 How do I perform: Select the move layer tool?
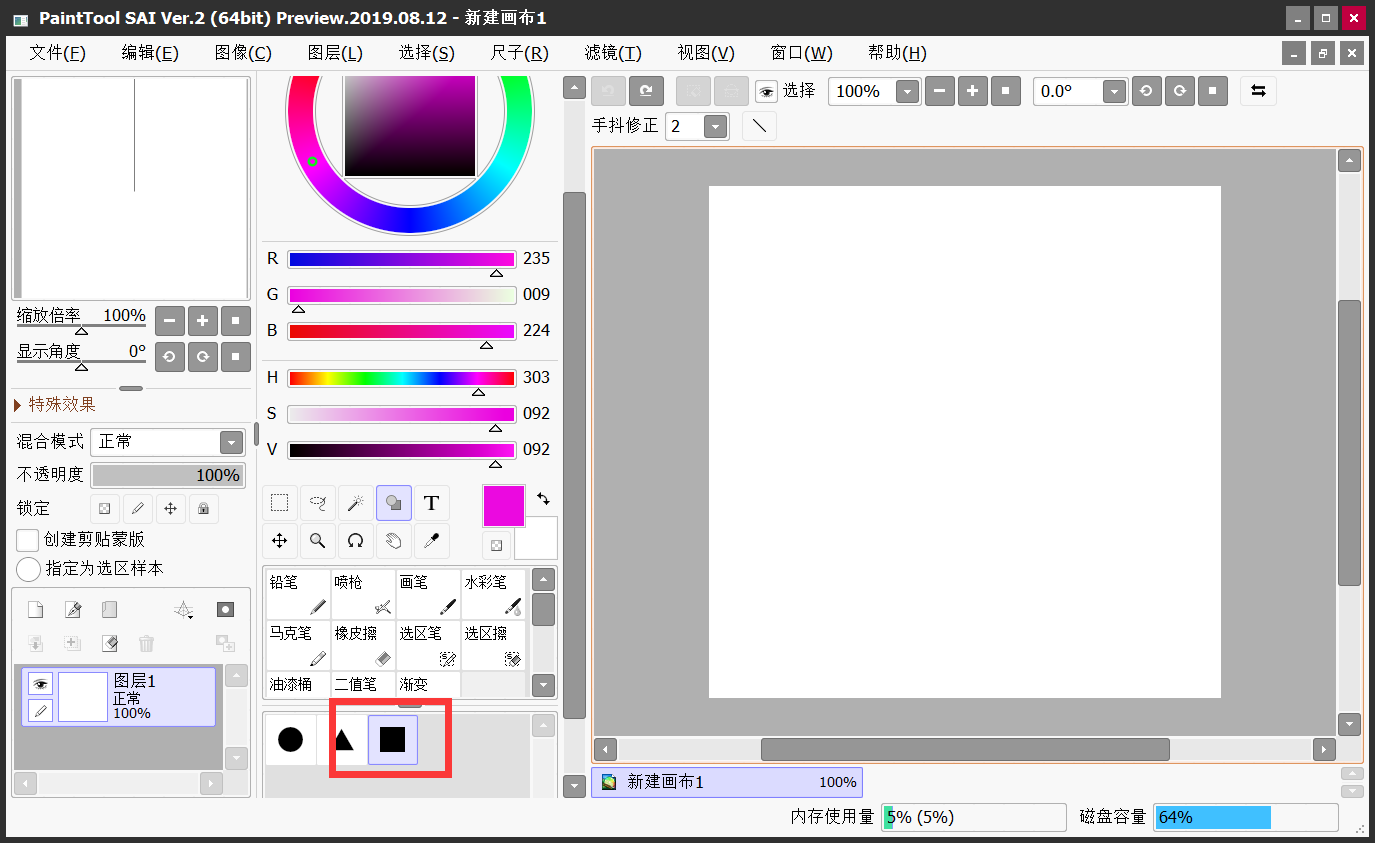coord(280,541)
